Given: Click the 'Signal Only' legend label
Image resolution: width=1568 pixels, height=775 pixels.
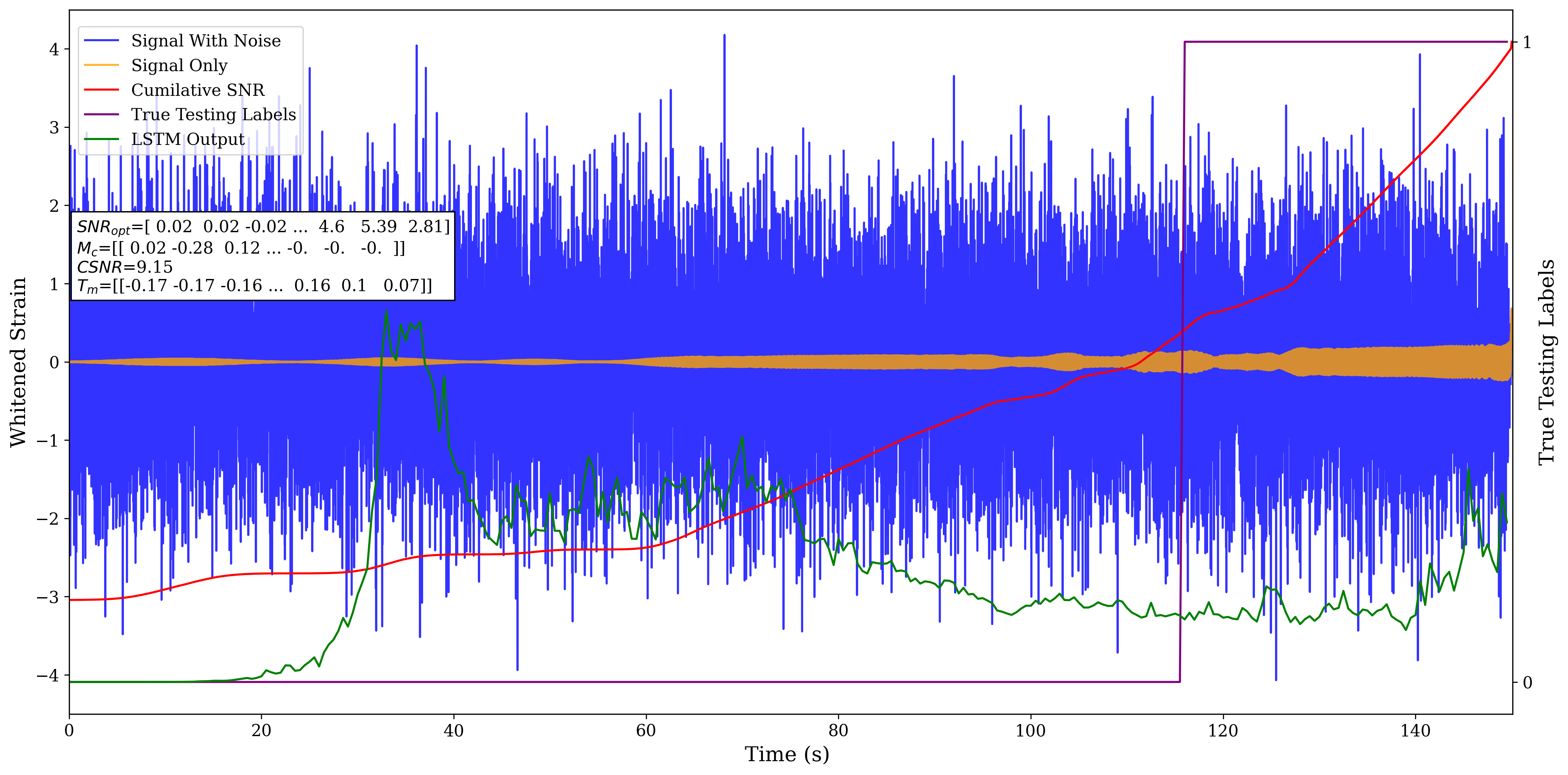Looking at the screenshot, I should pyautogui.click(x=179, y=65).
